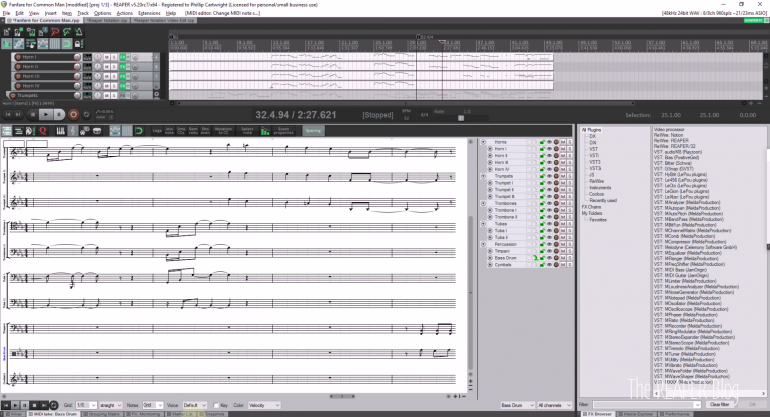Select the notation view treble clef icon

[73, 131]
